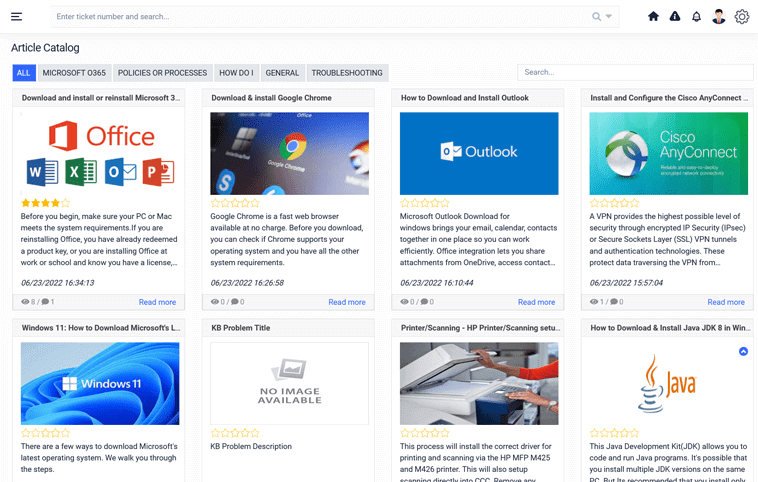Rate the Cisco AnyConnect article stars
This screenshot has height=482, width=758.
[614, 203]
